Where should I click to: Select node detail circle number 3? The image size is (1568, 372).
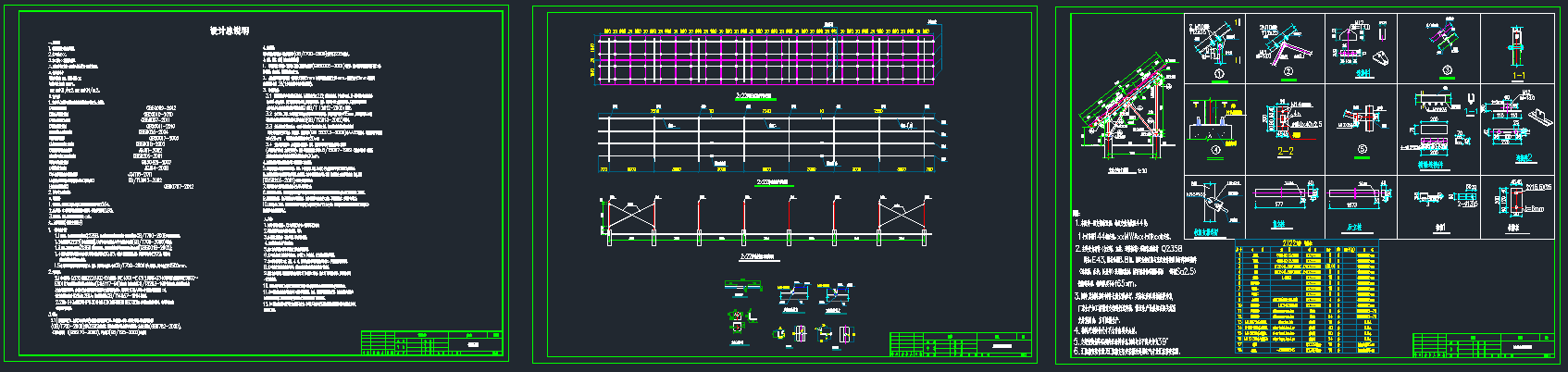[x=1447, y=70]
